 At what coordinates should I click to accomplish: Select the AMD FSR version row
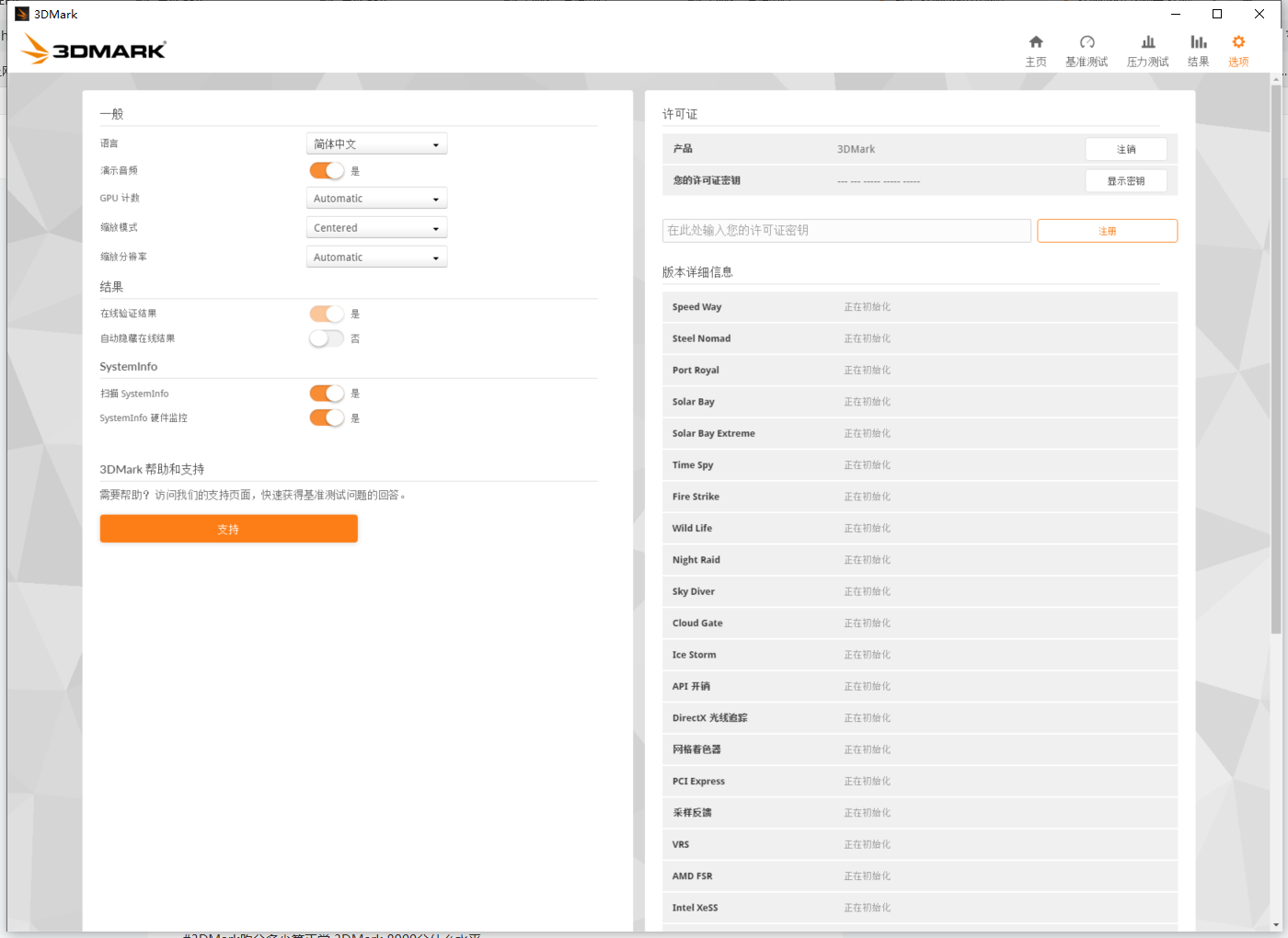[x=920, y=876]
